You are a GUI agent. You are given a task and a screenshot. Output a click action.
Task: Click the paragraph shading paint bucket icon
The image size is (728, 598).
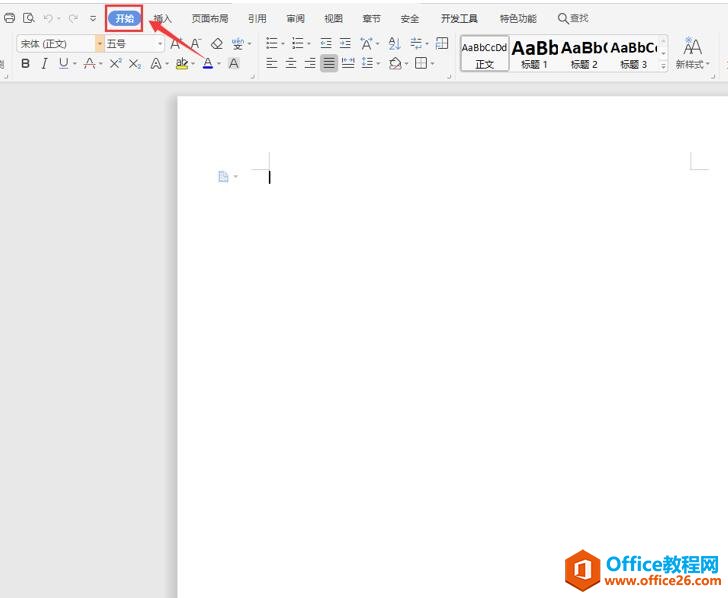395,63
